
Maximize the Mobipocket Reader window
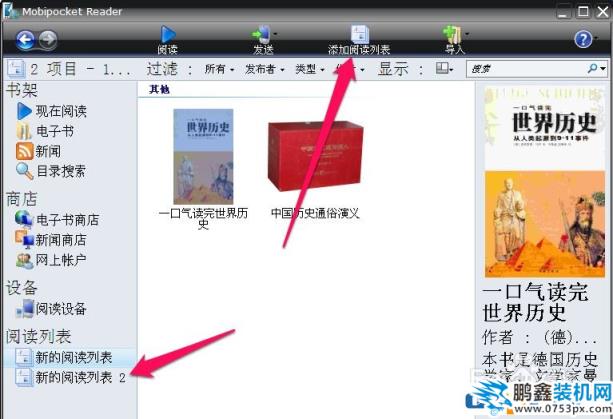[584, 11]
